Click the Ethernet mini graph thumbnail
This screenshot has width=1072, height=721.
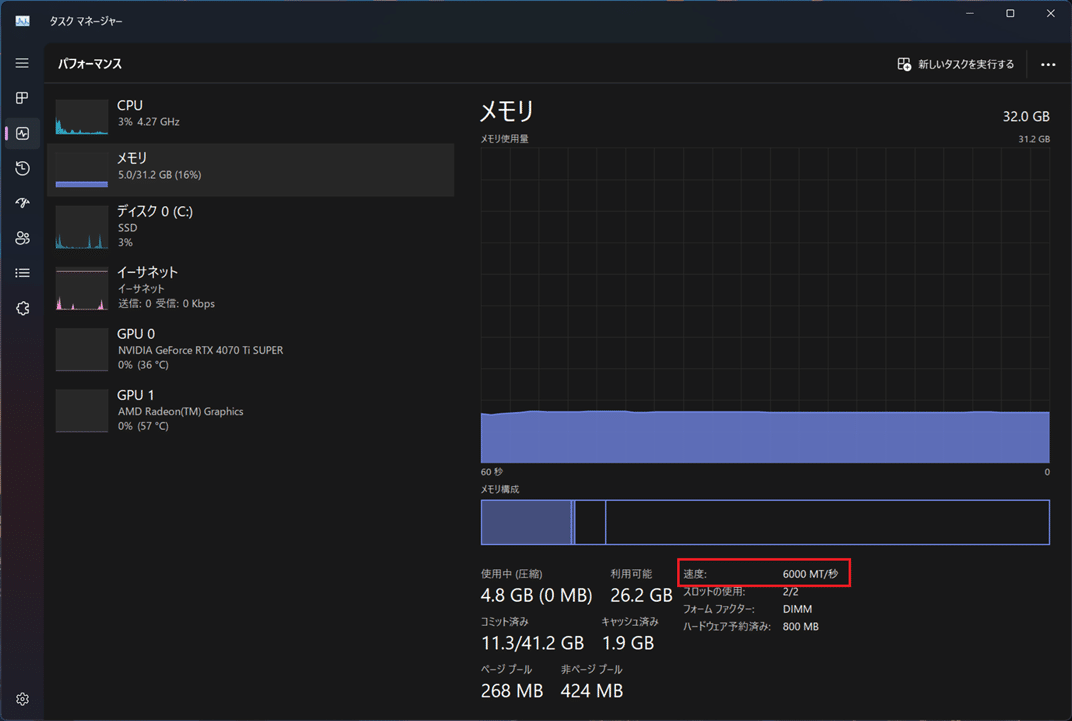click(82, 288)
